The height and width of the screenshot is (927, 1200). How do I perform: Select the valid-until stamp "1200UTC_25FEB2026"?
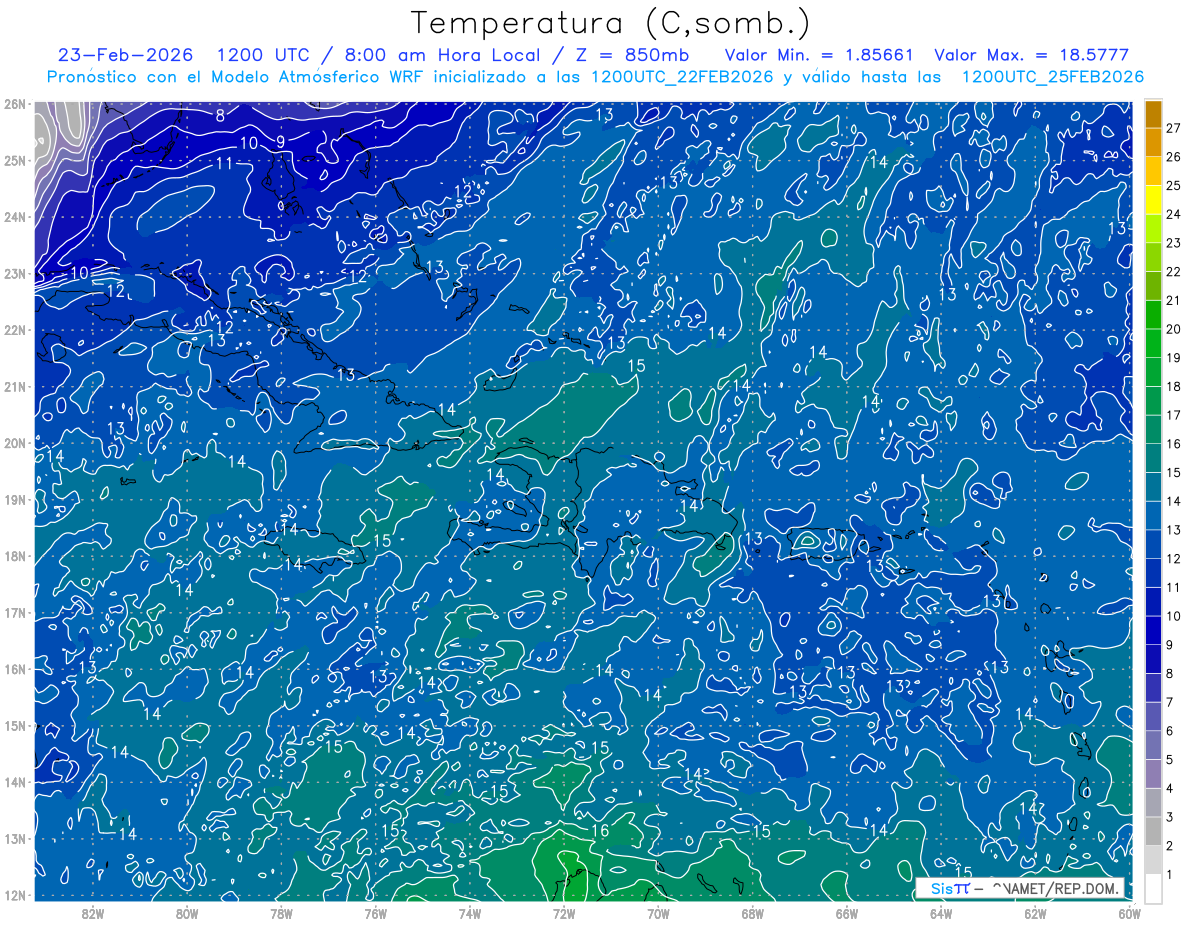[x=1052, y=77]
